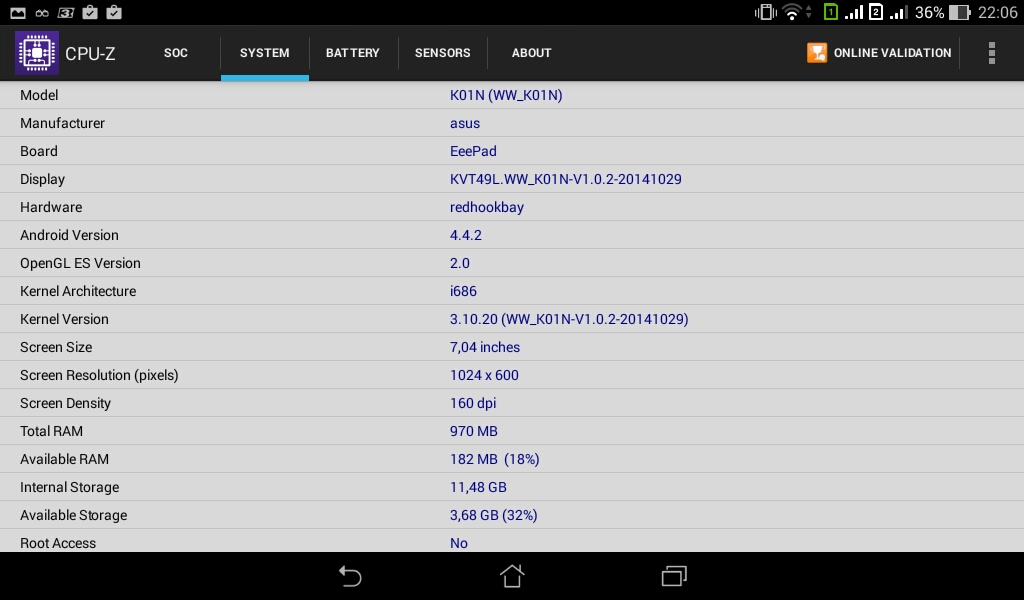Switch to the SENSORS tab
The image size is (1024, 600).
[443, 53]
